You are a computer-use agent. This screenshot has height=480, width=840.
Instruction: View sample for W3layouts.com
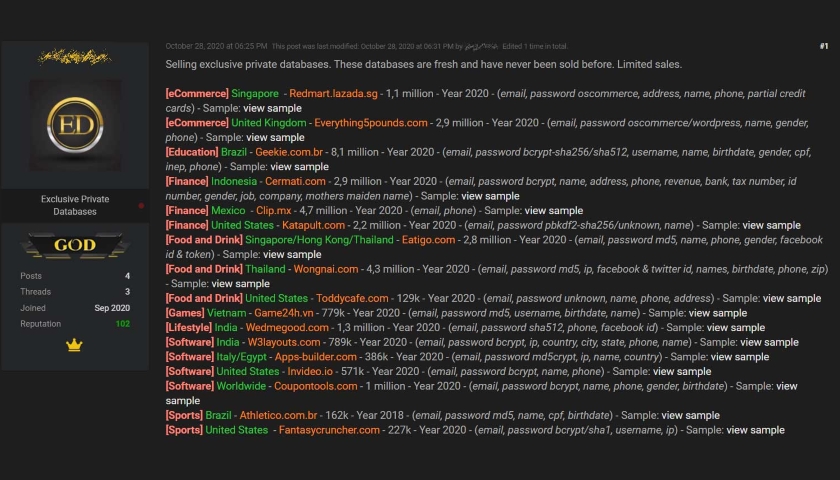click(x=769, y=342)
